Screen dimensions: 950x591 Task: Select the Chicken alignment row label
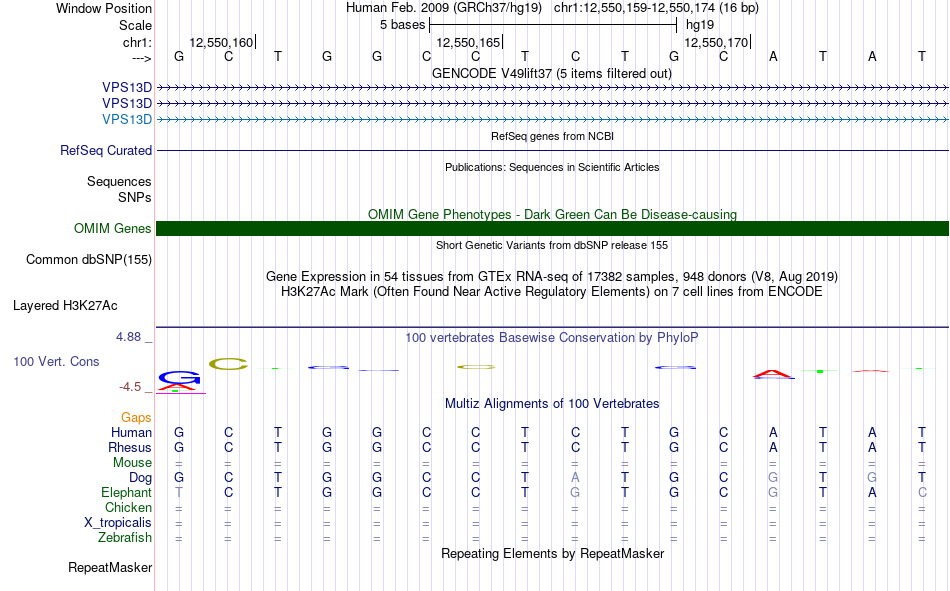[128, 508]
